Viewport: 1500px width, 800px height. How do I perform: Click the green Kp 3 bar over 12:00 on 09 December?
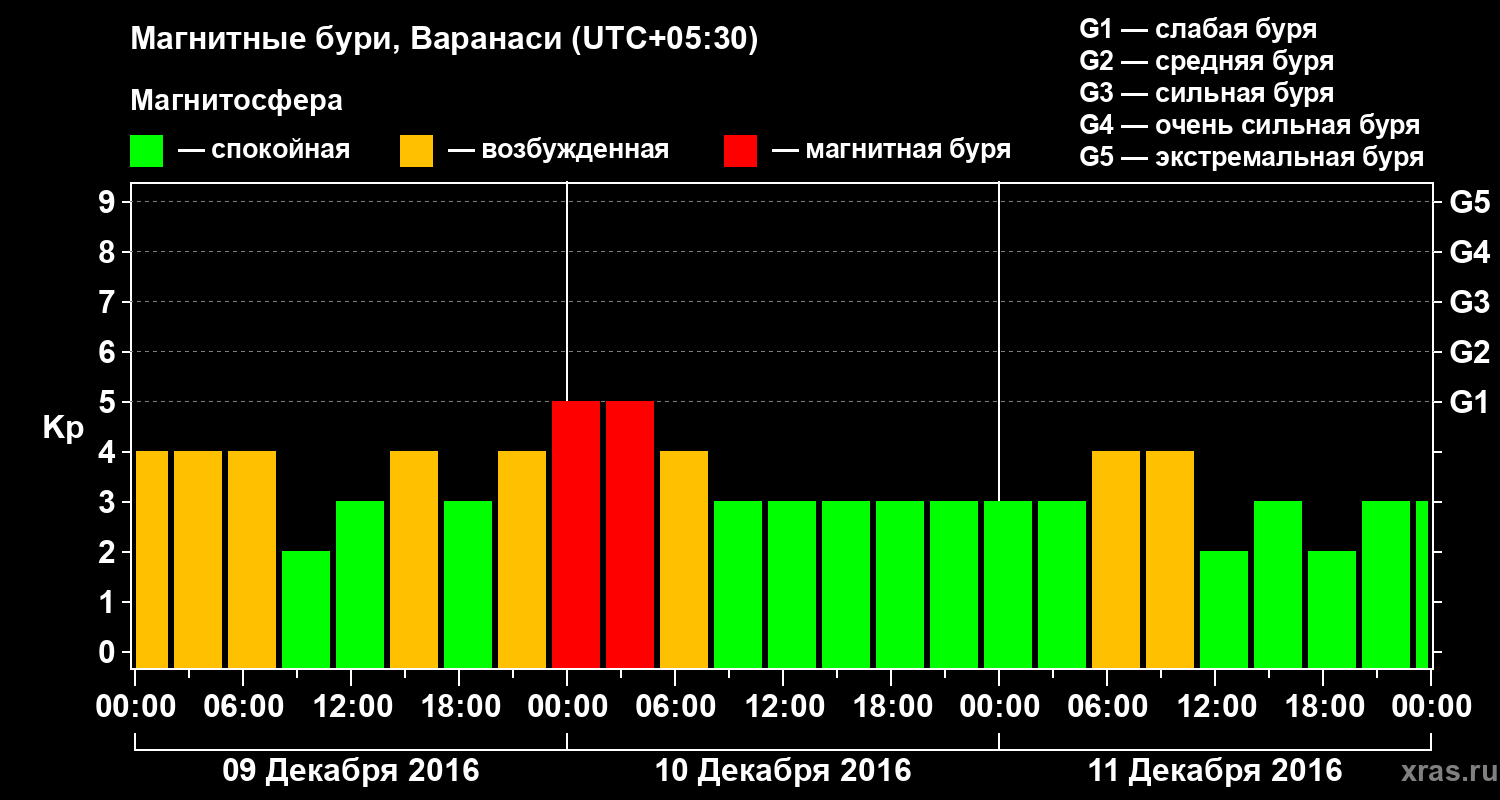tap(360, 584)
